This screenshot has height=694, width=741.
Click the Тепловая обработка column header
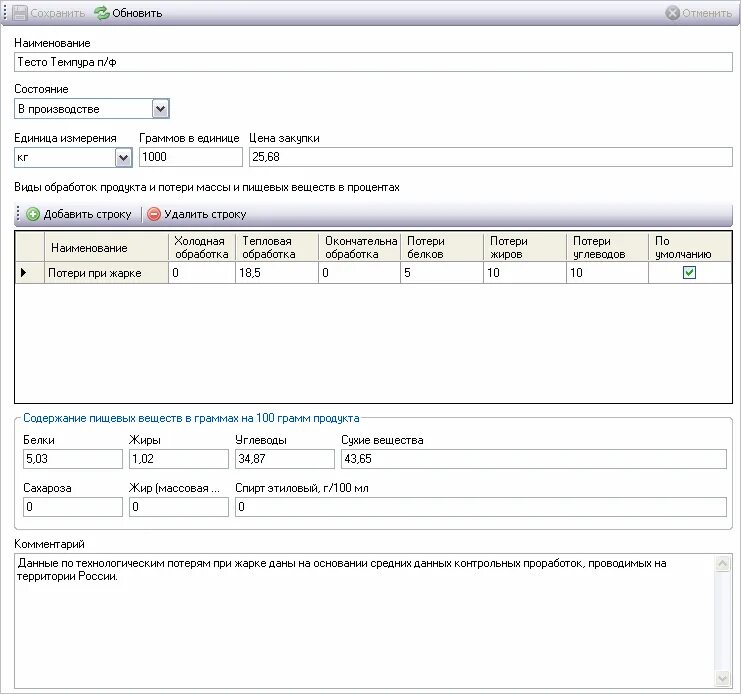point(277,248)
